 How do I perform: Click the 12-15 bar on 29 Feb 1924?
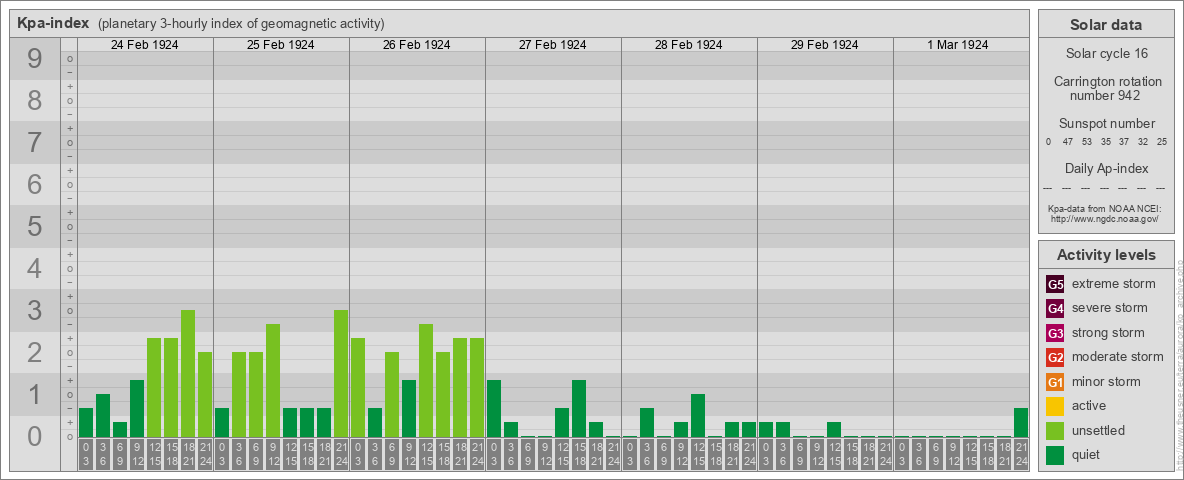click(834, 429)
